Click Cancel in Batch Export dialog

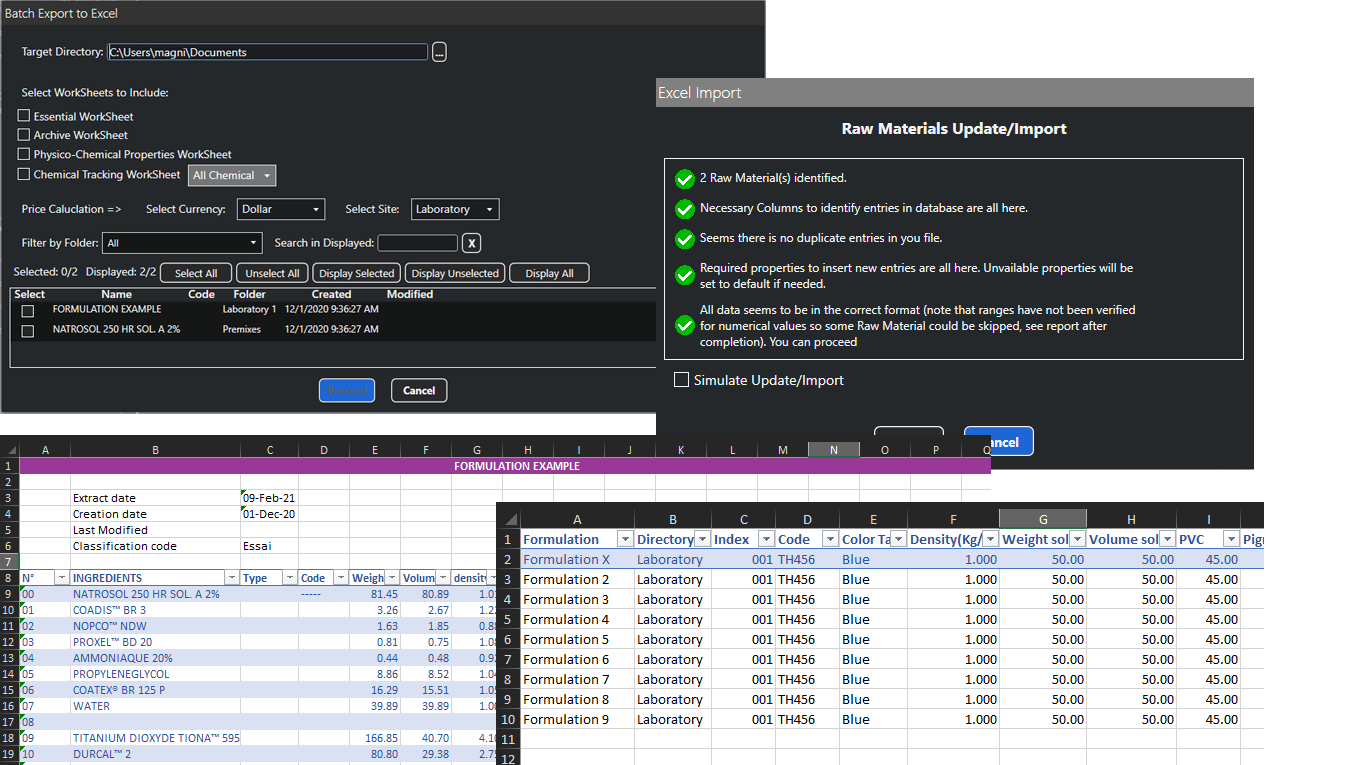tap(419, 391)
